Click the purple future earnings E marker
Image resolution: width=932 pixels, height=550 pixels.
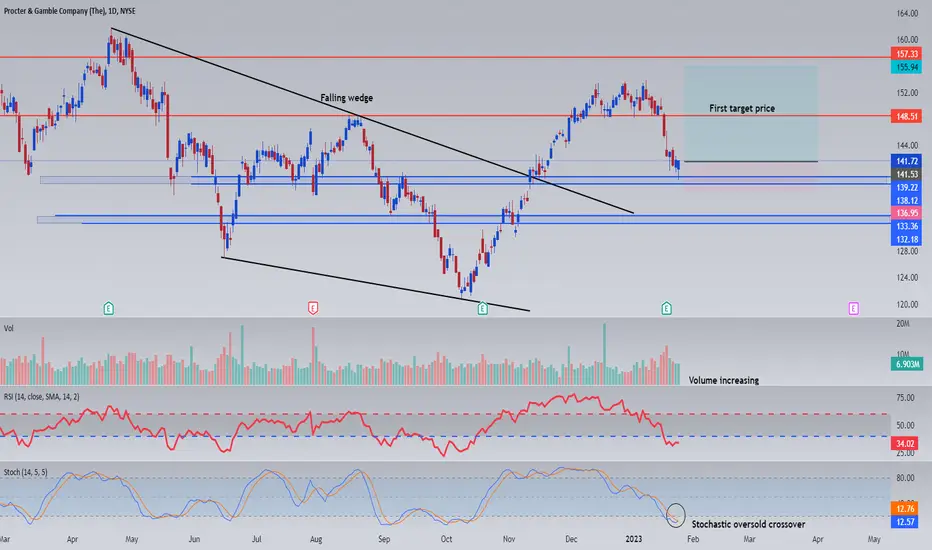pyautogui.click(x=854, y=308)
